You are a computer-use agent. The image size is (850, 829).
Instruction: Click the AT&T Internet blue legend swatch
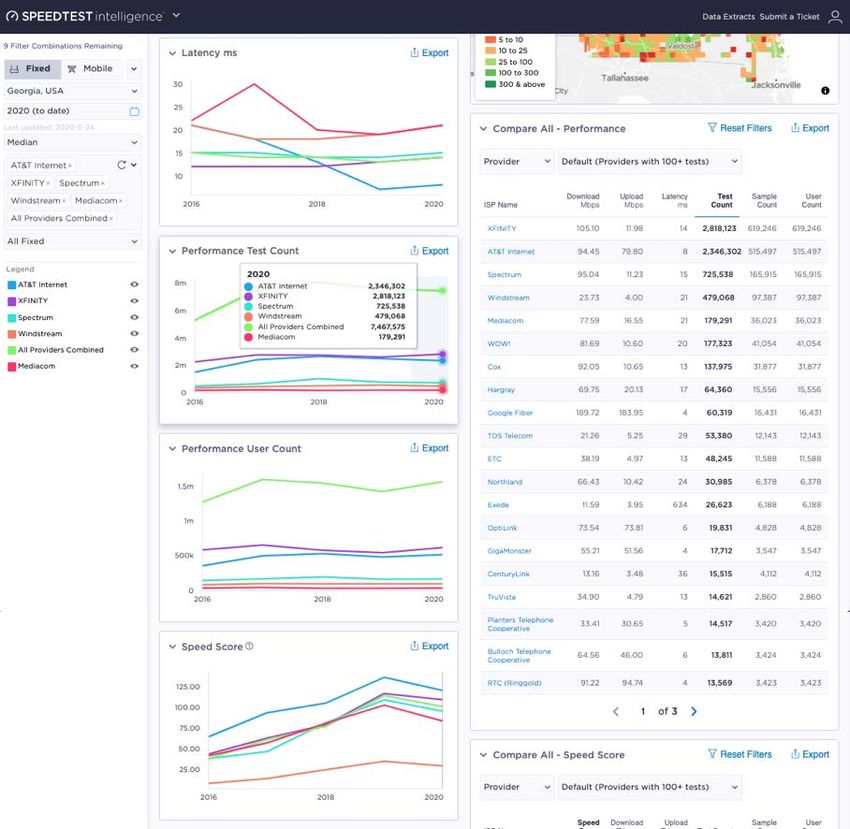click(11, 285)
